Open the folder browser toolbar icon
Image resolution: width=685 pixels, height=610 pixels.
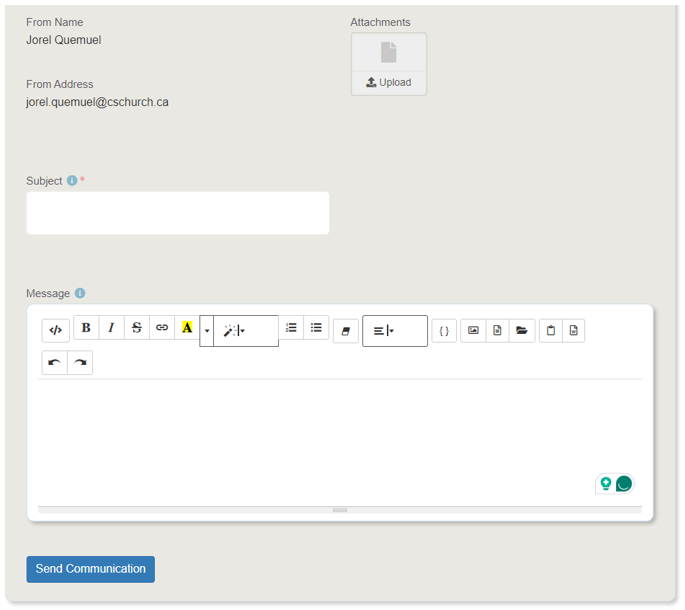522,331
